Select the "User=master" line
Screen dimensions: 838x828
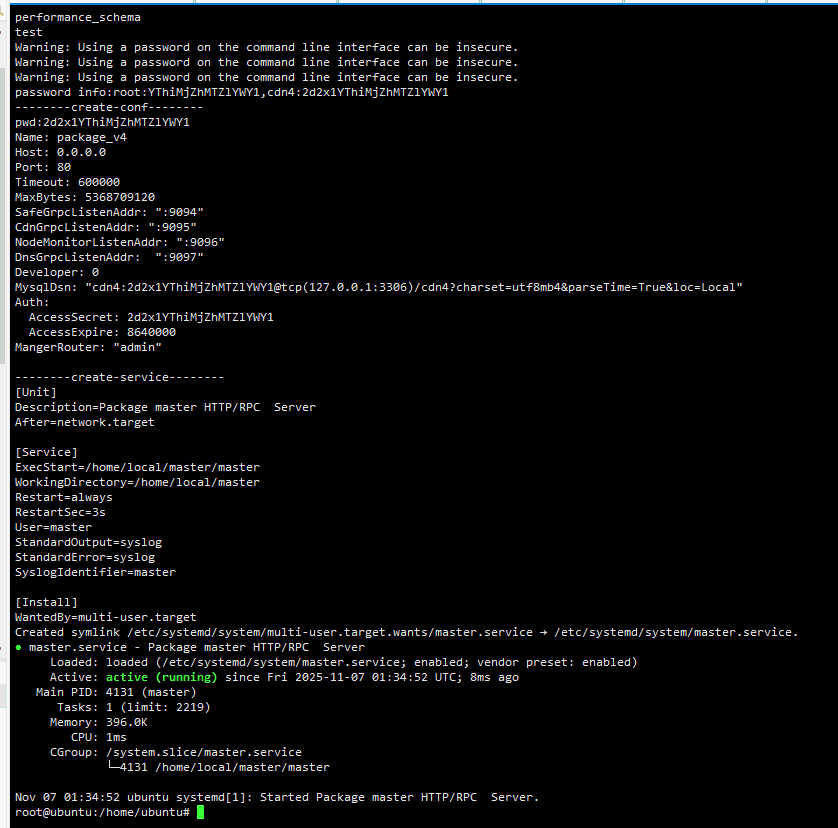click(53, 527)
